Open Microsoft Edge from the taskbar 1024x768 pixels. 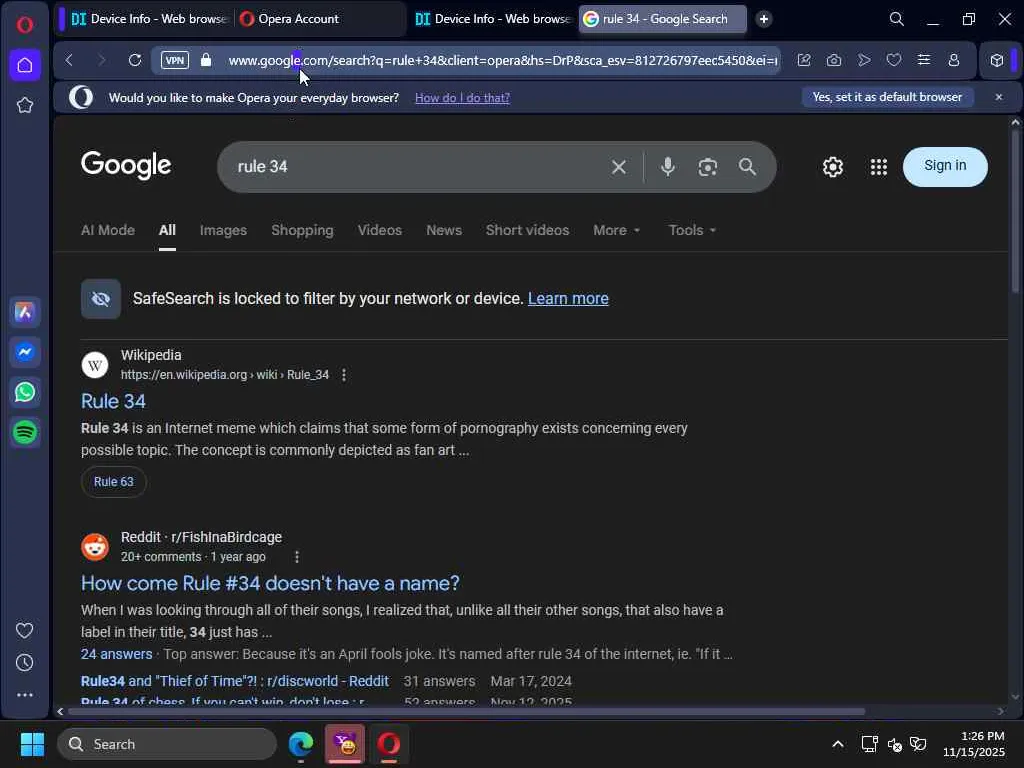pos(301,744)
